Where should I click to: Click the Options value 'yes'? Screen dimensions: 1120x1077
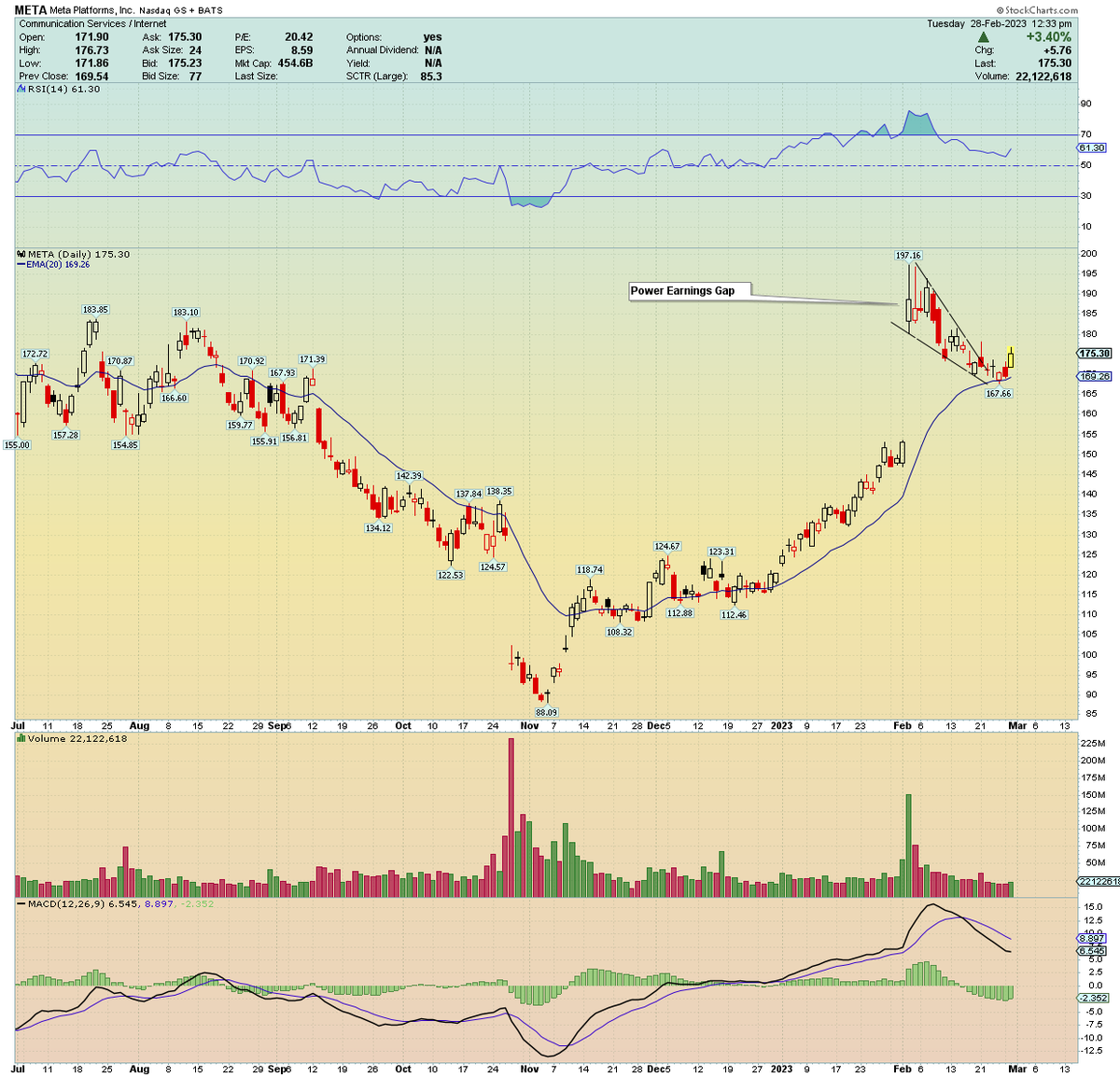click(x=433, y=37)
